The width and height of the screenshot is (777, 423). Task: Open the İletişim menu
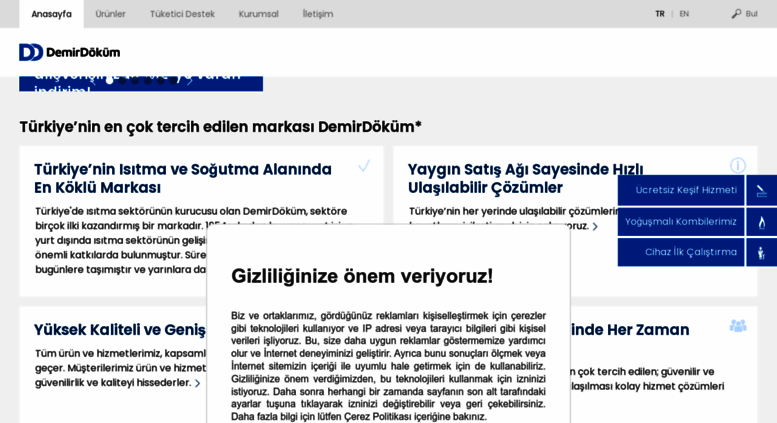(x=318, y=14)
